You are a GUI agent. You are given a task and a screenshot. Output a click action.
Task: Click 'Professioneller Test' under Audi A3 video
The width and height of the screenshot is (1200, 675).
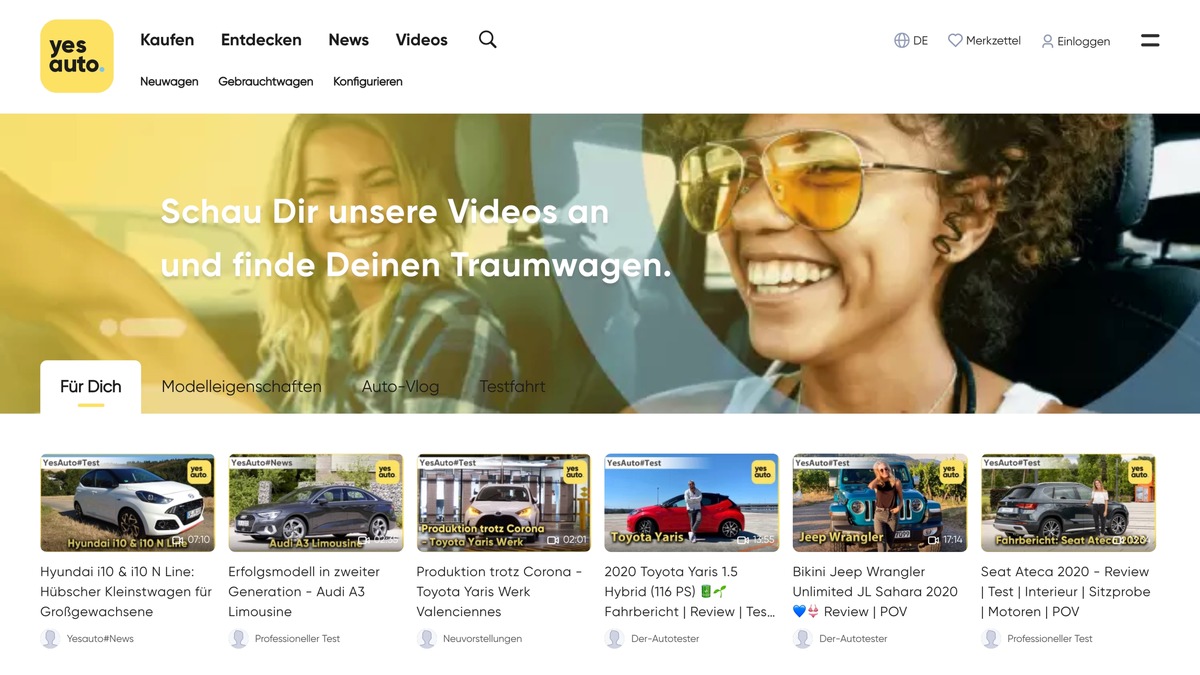[298, 639]
